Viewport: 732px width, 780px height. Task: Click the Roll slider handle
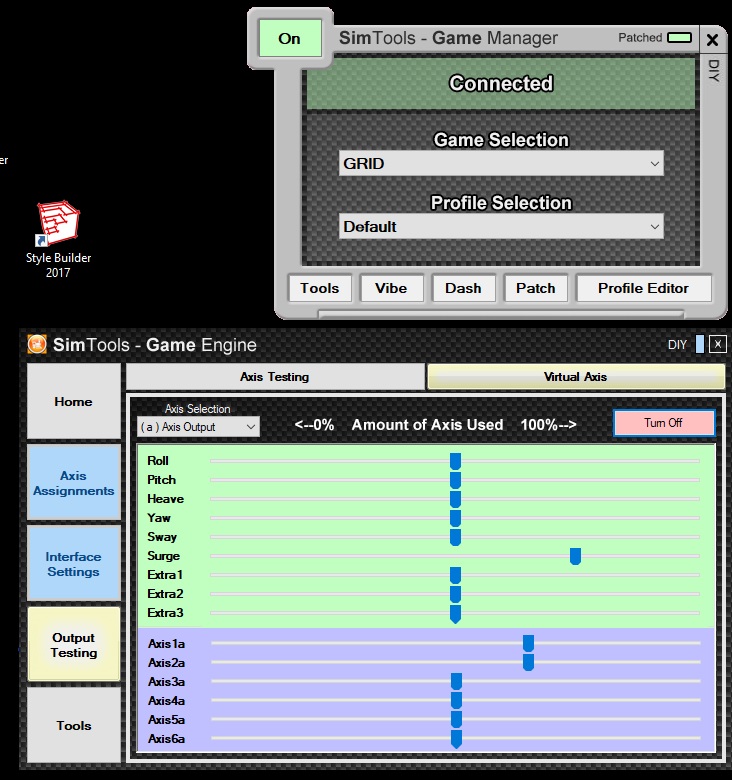456,461
